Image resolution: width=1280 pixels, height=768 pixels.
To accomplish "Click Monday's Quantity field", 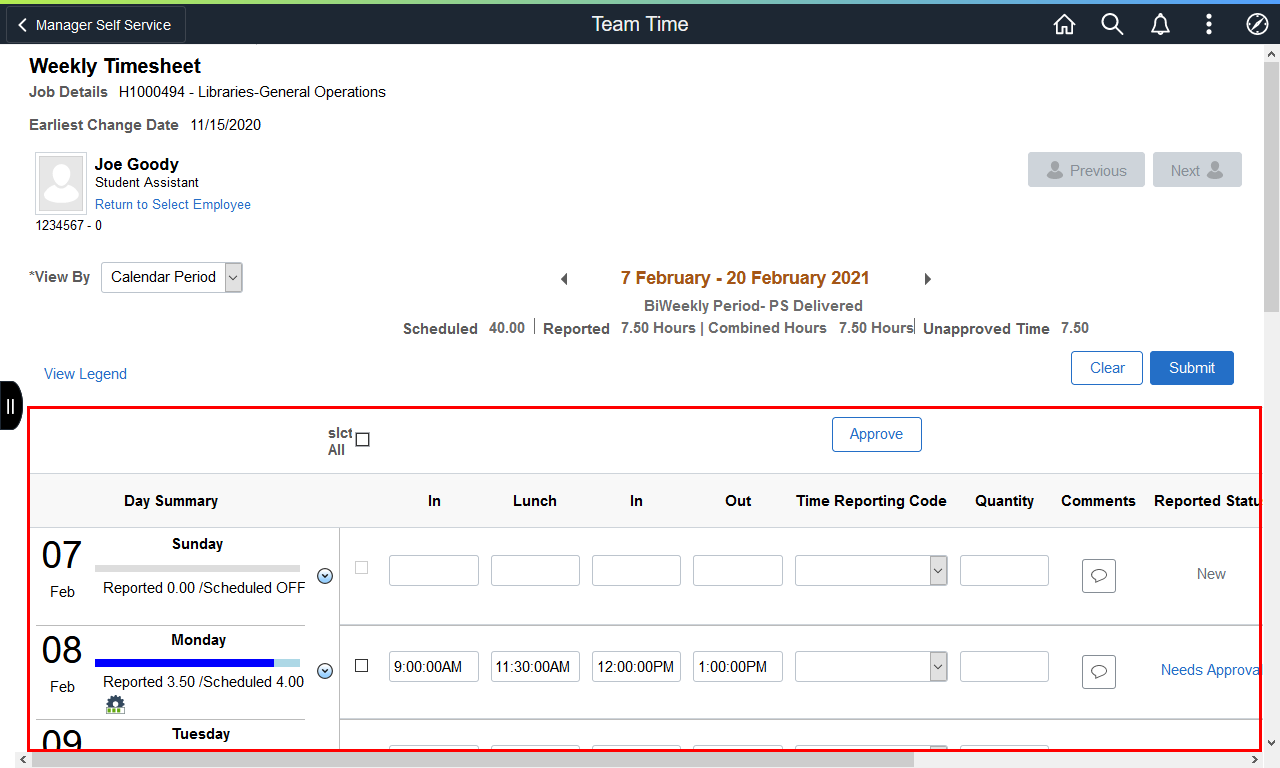I will click(1004, 666).
